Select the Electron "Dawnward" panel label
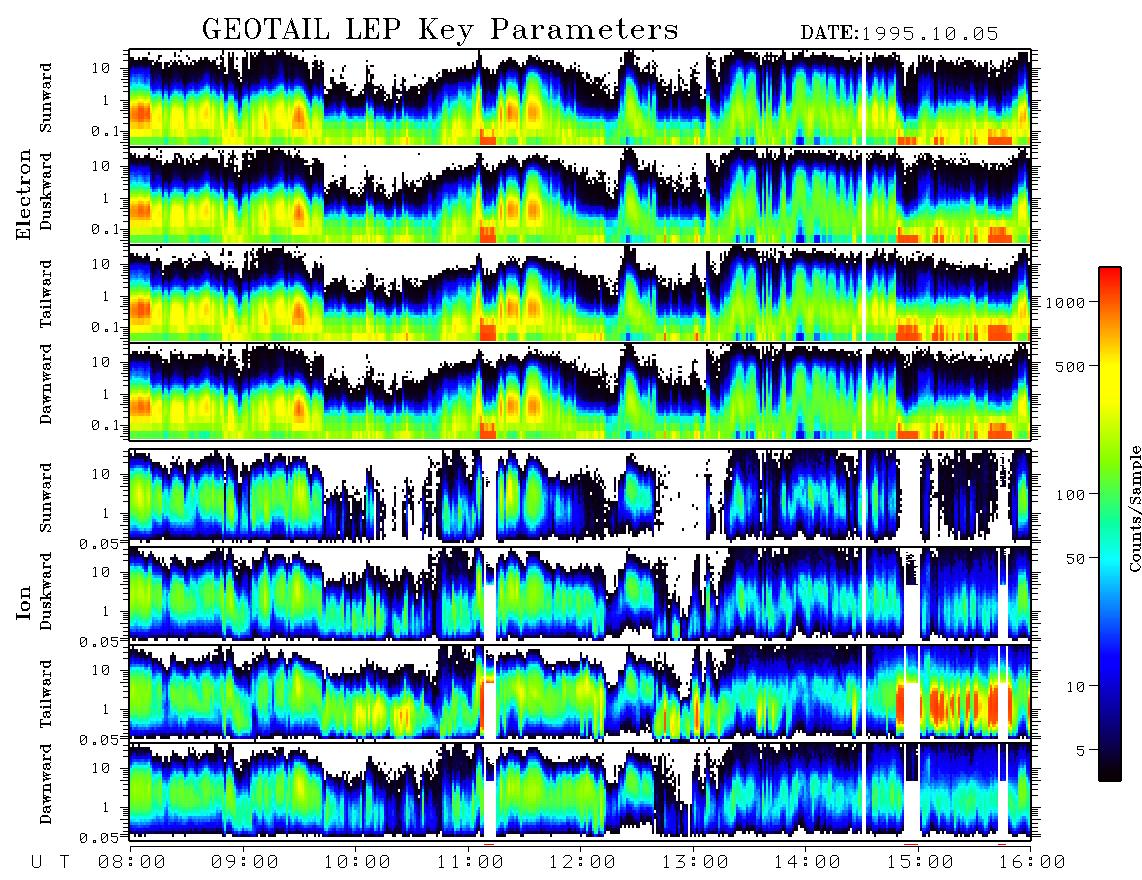The width and height of the screenshot is (1142, 880). pos(46,385)
